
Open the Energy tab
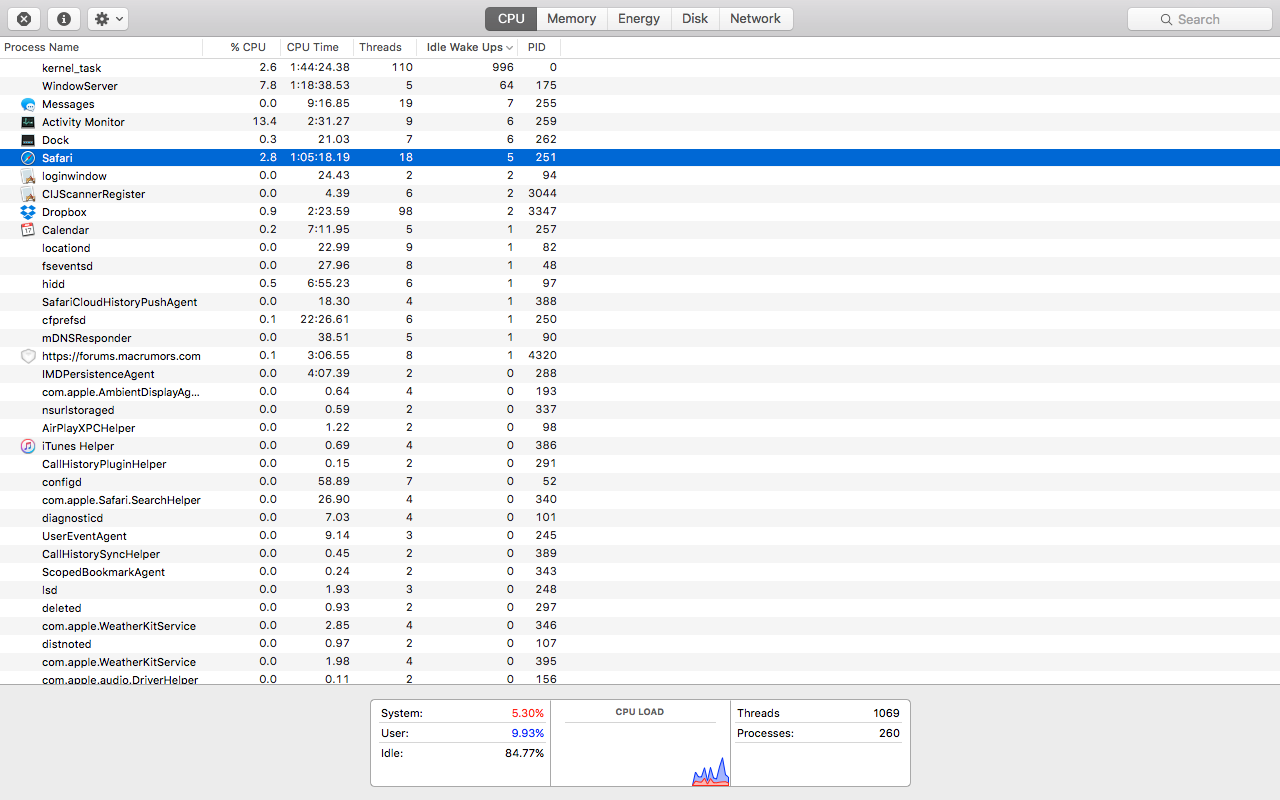[x=639, y=19]
